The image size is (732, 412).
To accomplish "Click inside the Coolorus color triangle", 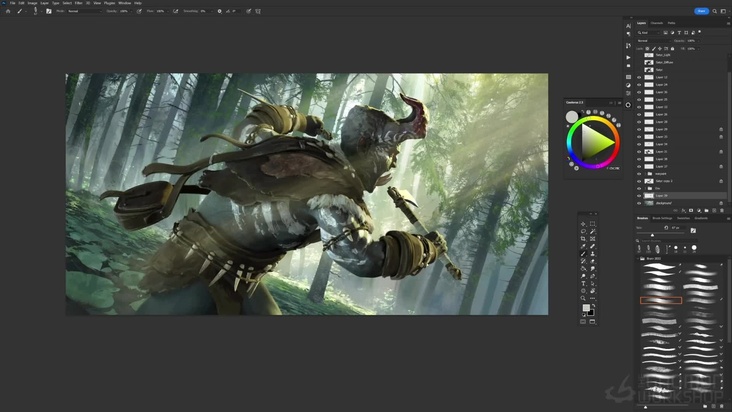I will 595,142.
